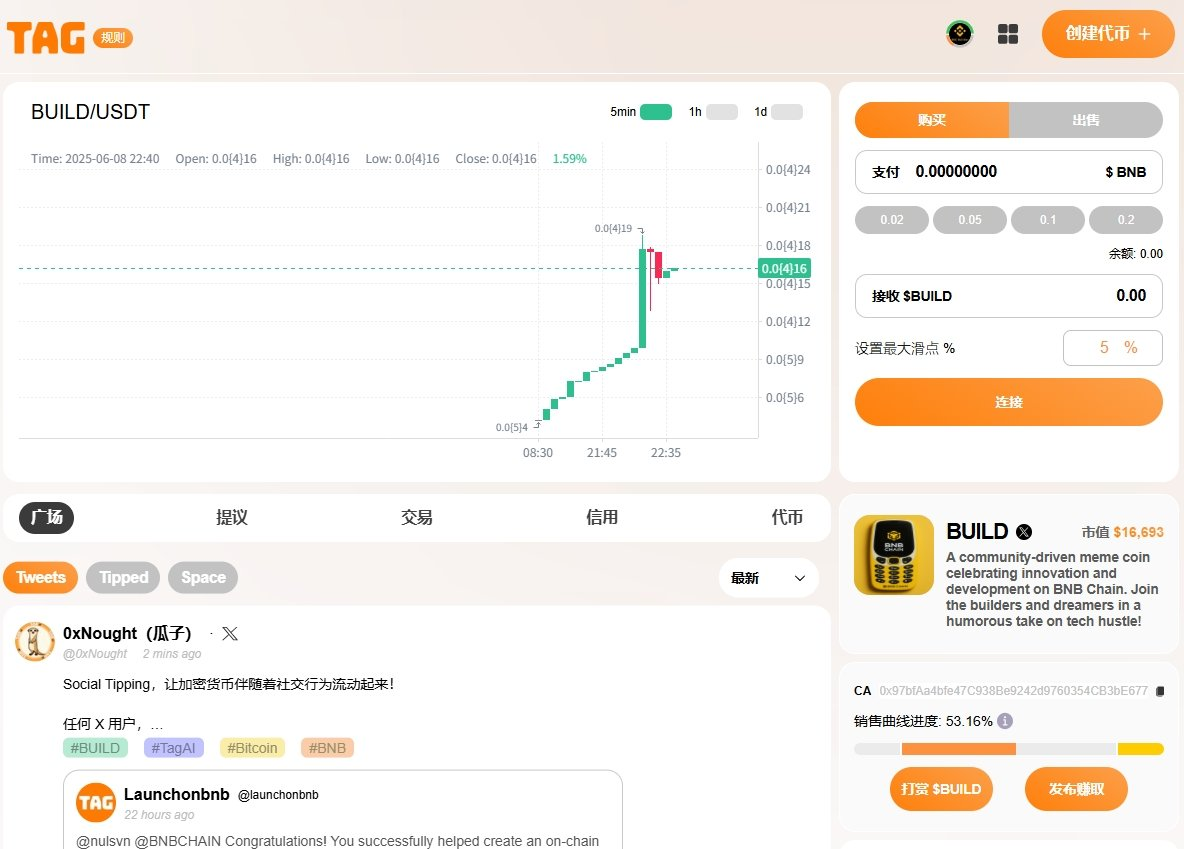Viewport: 1184px width, 849px height.
Task: Click the 余额: 0.00 balance text
Action: 1136,254
